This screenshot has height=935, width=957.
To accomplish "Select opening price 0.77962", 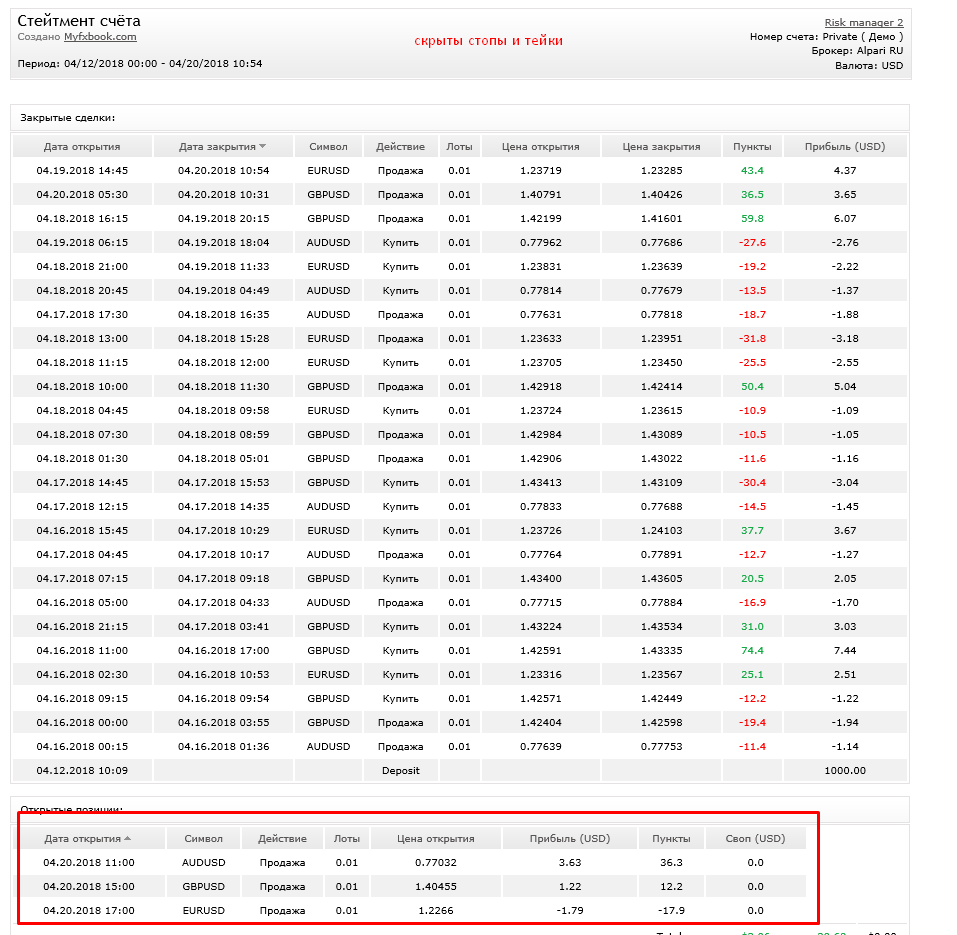I will pyautogui.click(x=541, y=242).
